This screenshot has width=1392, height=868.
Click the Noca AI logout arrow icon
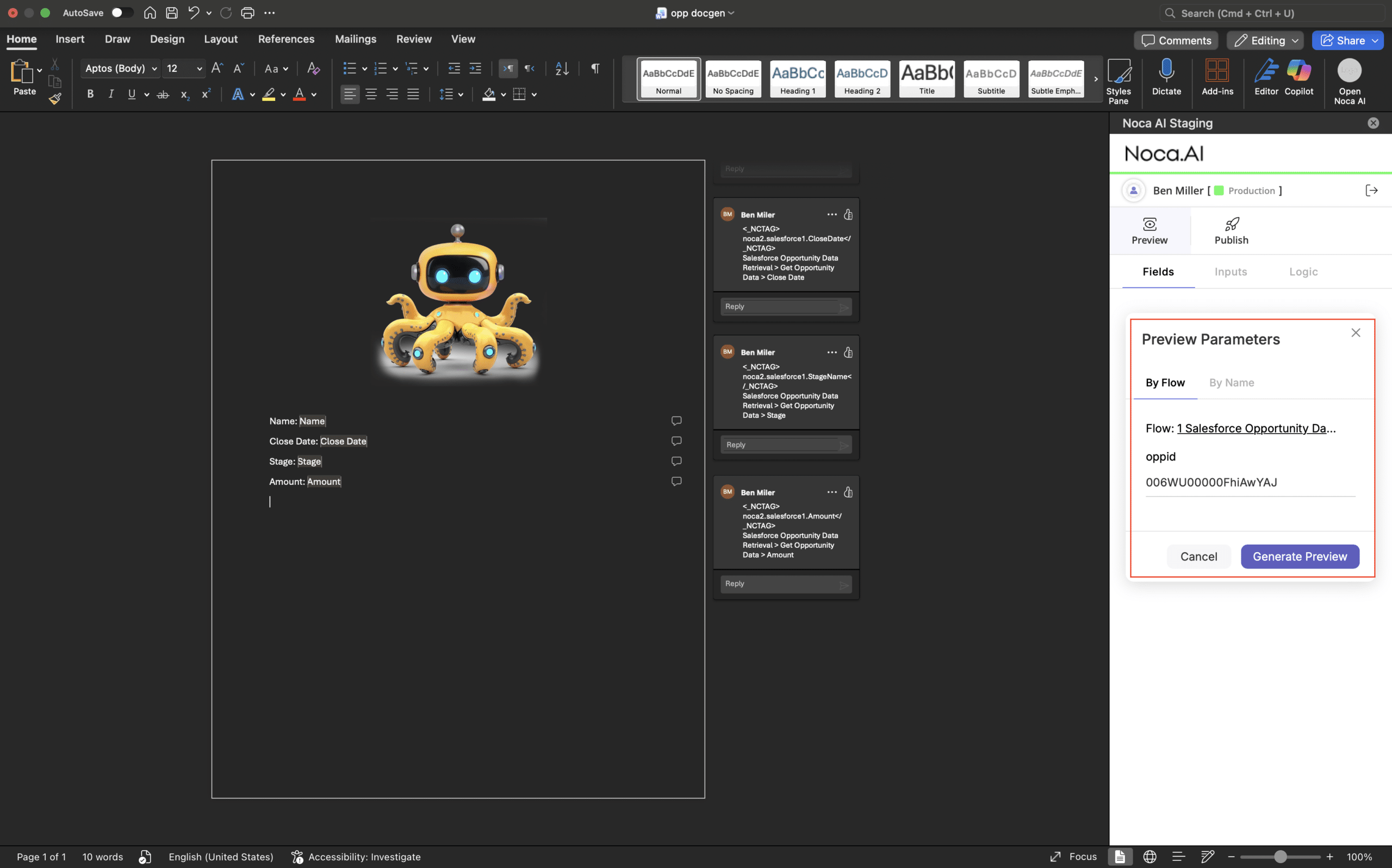pos(1371,191)
